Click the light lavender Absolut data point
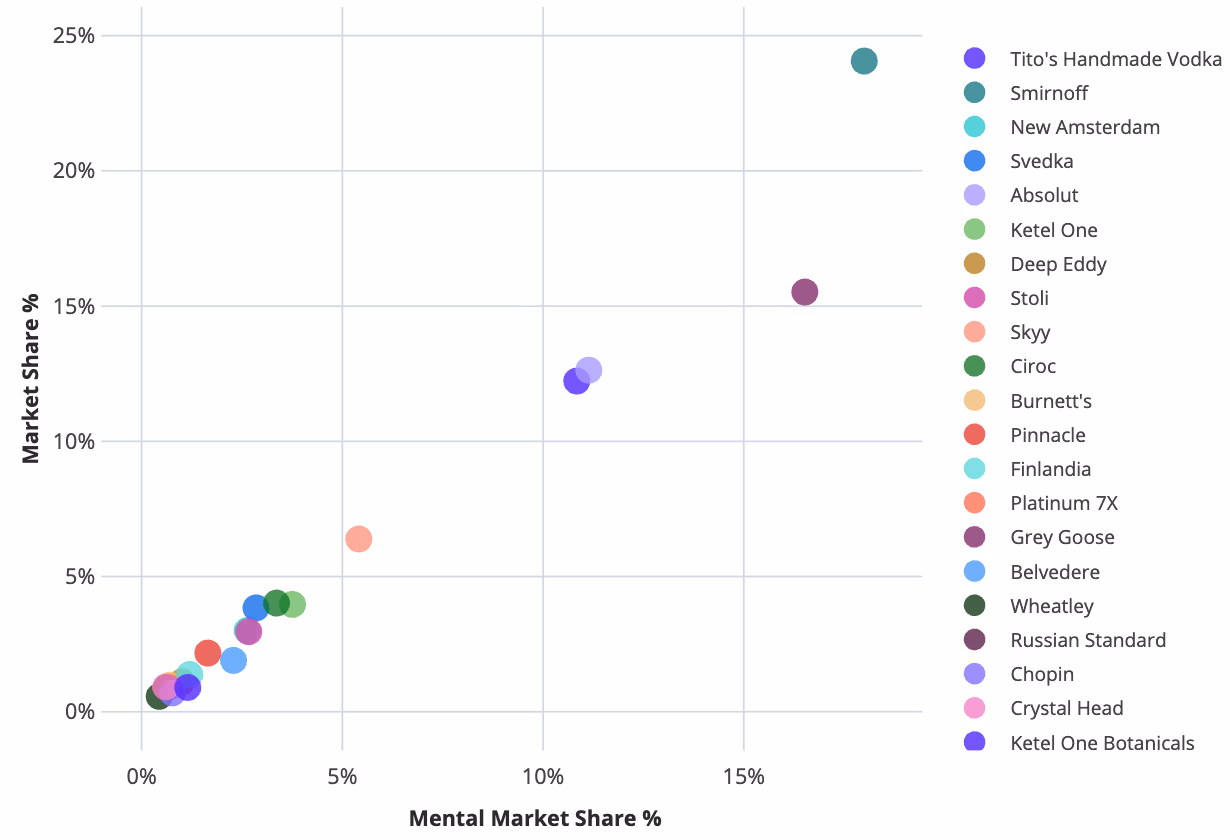The height and width of the screenshot is (840, 1230). tap(590, 370)
